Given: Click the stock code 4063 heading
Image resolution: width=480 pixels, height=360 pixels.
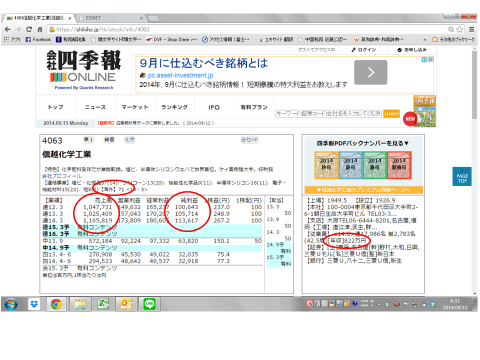Looking at the screenshot, I should pyautogui.click(x=52, y=140).
